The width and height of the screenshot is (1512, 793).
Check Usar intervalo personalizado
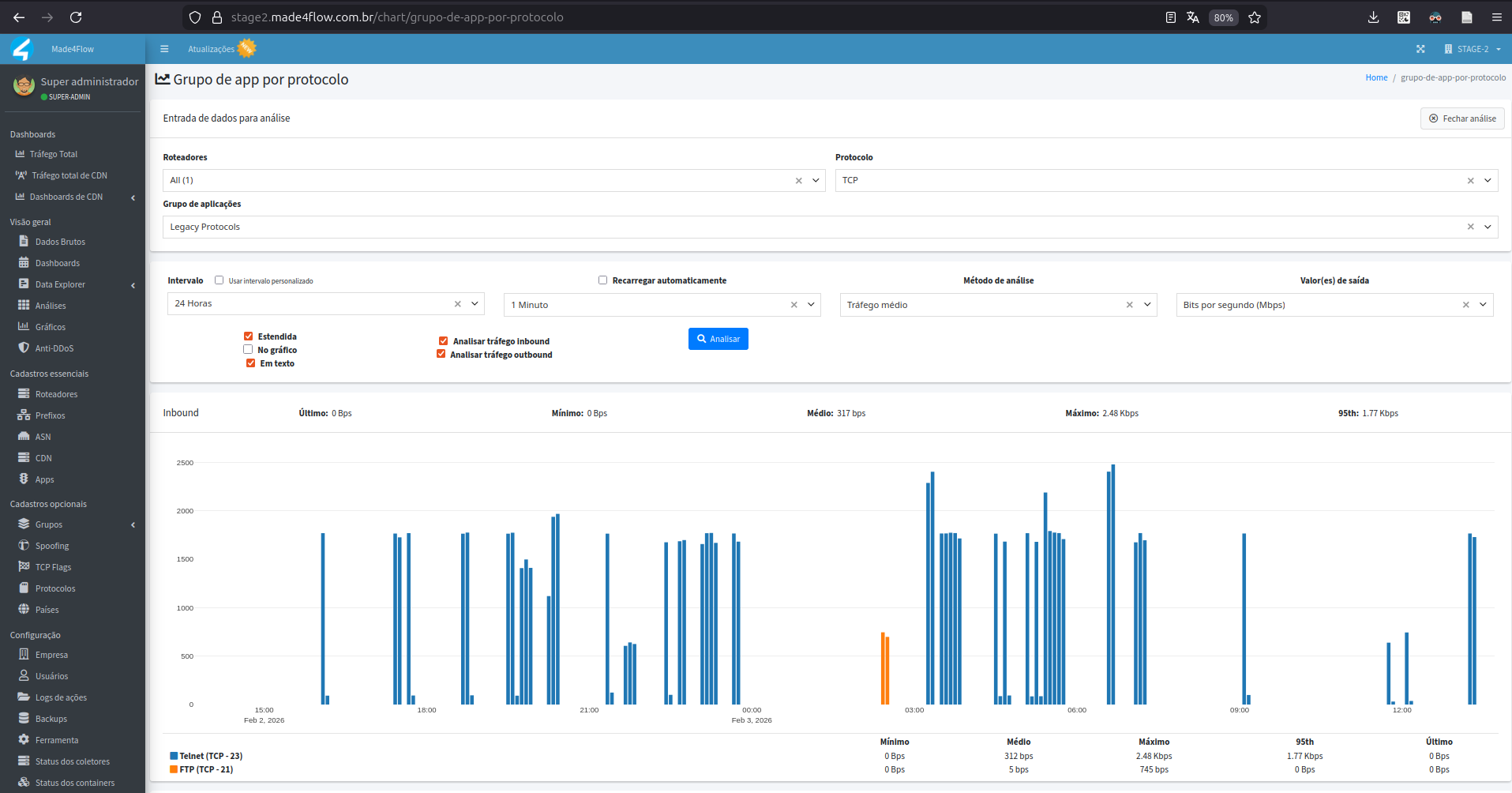coord(219,280)
